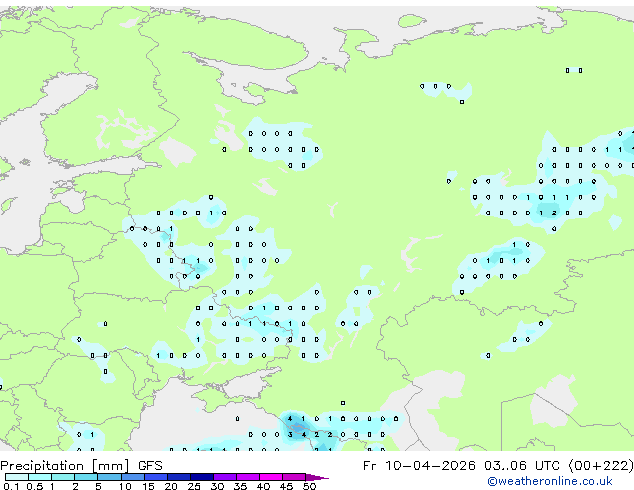Image resolution: width=634 pixels, height=490 pixels.
Task: Click the '(00+222)' forecast hour label
Action: 601,466
